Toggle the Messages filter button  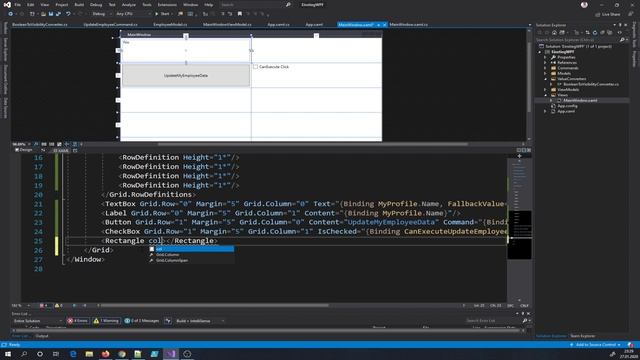coord(141,321)
